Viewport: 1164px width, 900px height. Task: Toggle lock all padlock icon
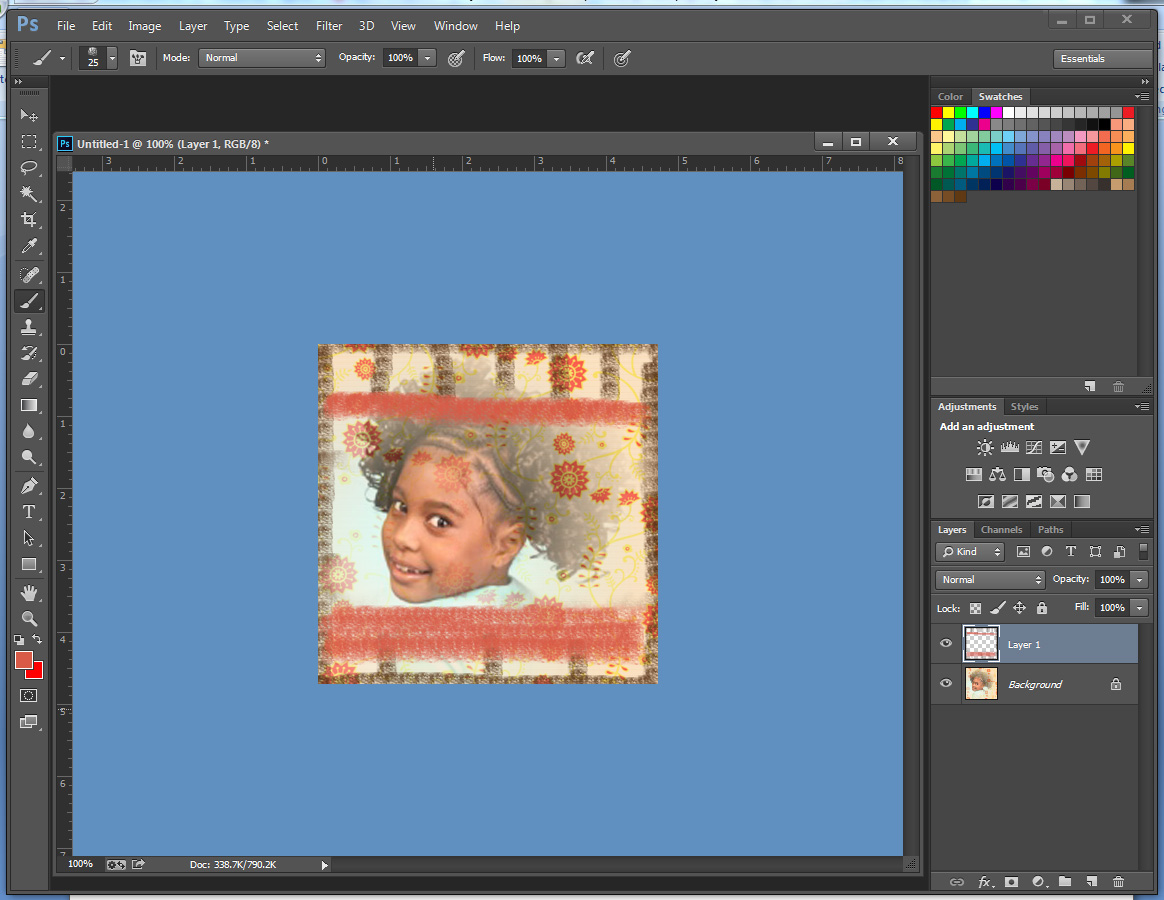point(1042,608)
